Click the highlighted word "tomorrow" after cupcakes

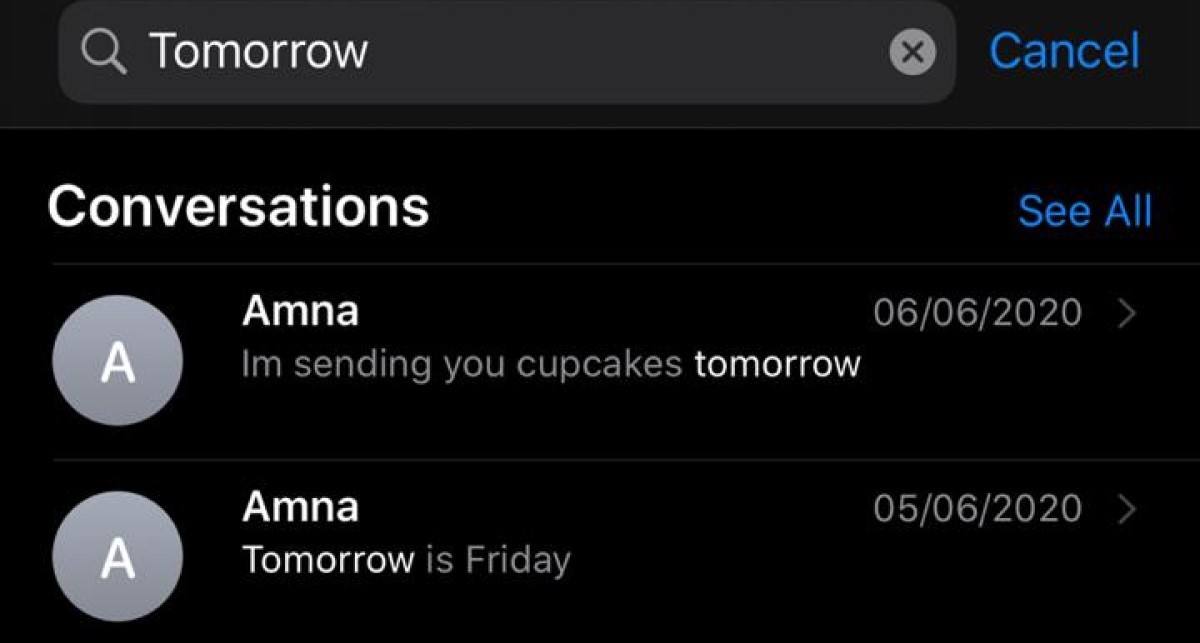point(777,364)
